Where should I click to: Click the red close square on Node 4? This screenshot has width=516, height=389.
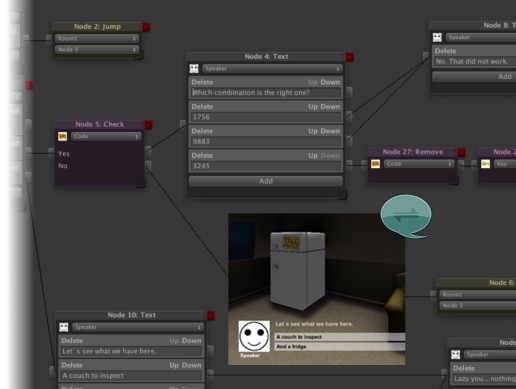[x=349, y=57]
